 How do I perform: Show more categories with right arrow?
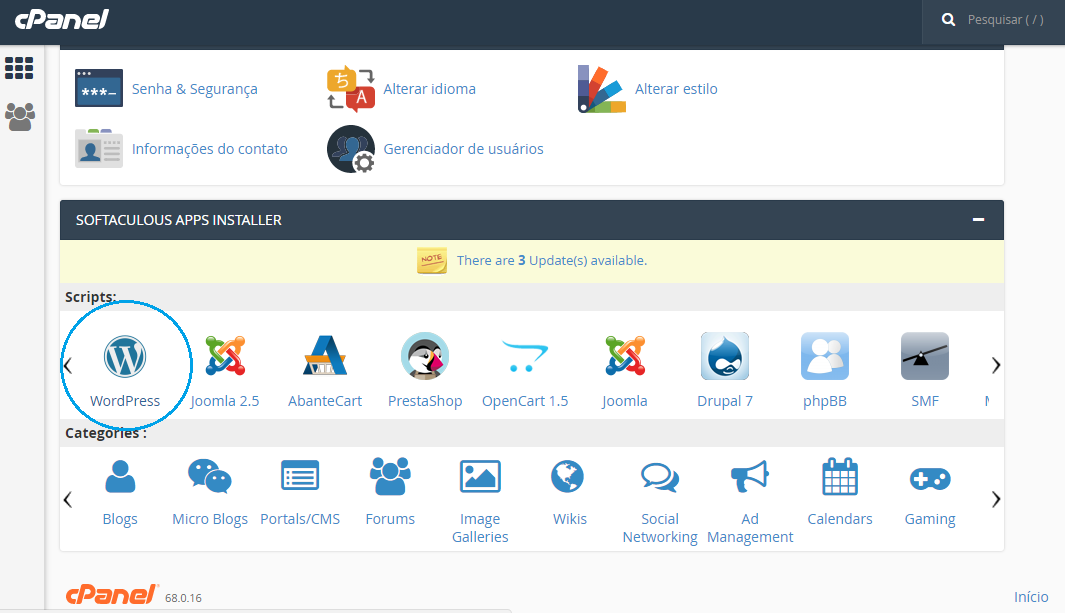coord(995,500)
